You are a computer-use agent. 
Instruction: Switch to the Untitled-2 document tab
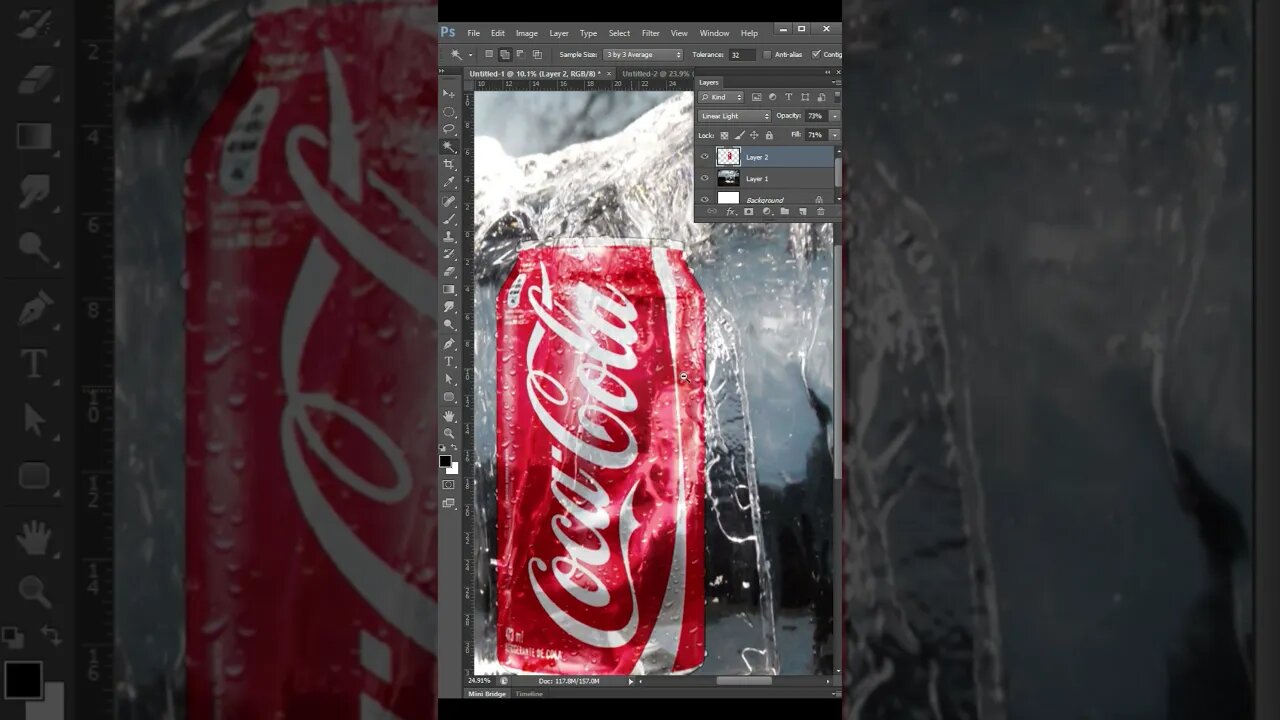pos(657,73)
